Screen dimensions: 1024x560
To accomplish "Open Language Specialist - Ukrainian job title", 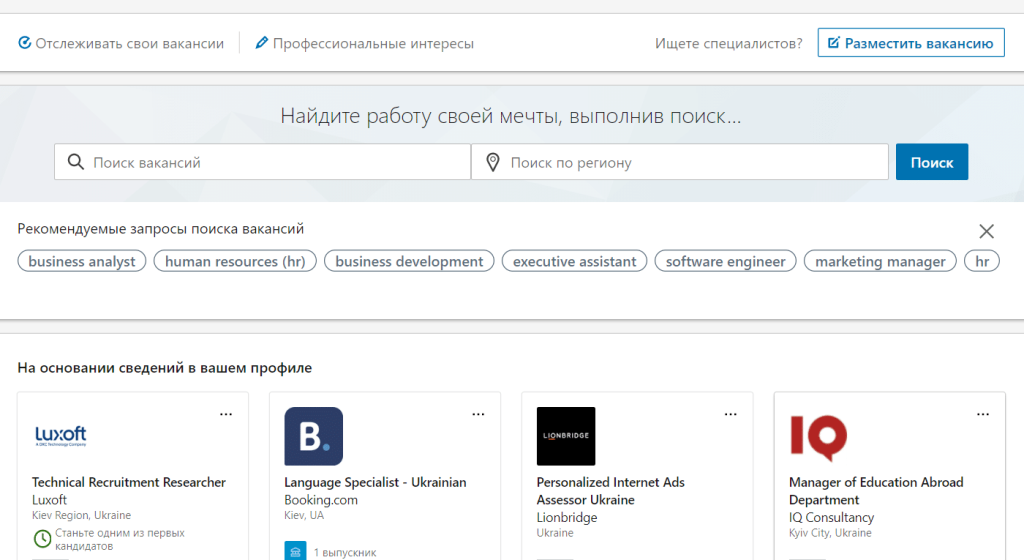I will point(375,482).
